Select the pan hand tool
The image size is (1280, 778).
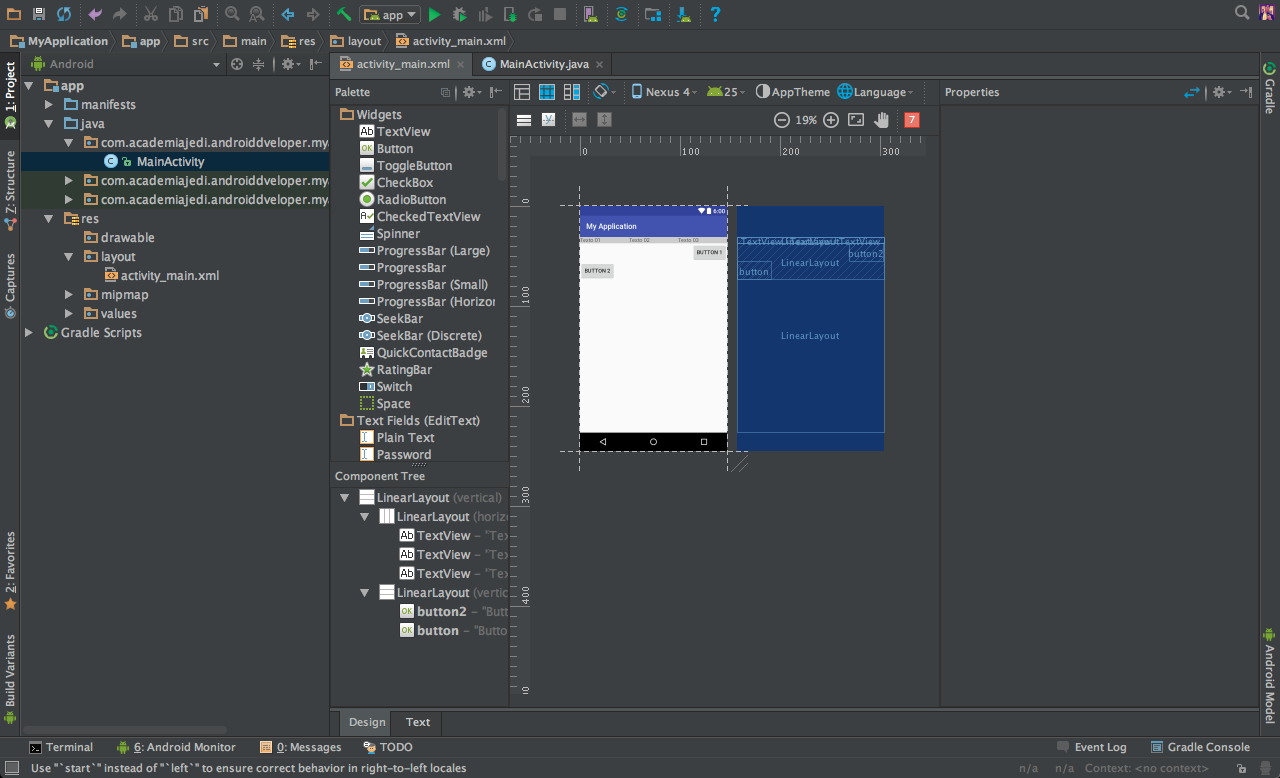(x=881, y=120)
